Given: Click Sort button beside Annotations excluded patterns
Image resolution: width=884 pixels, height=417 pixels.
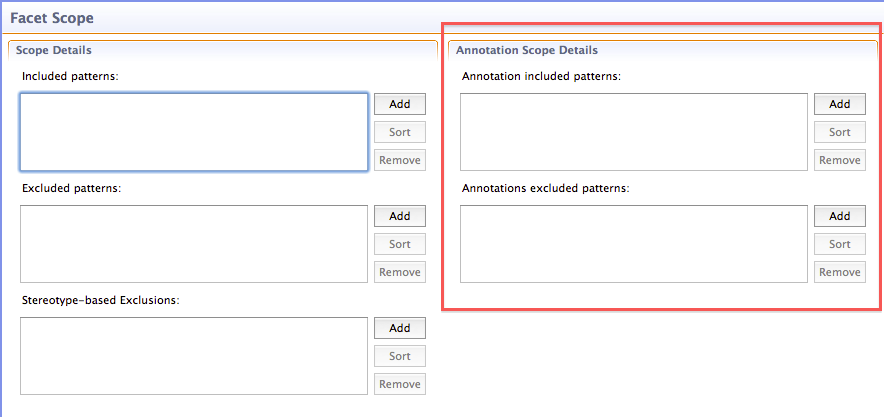Looking at the screenshot, I should click(x=839, y=244).
